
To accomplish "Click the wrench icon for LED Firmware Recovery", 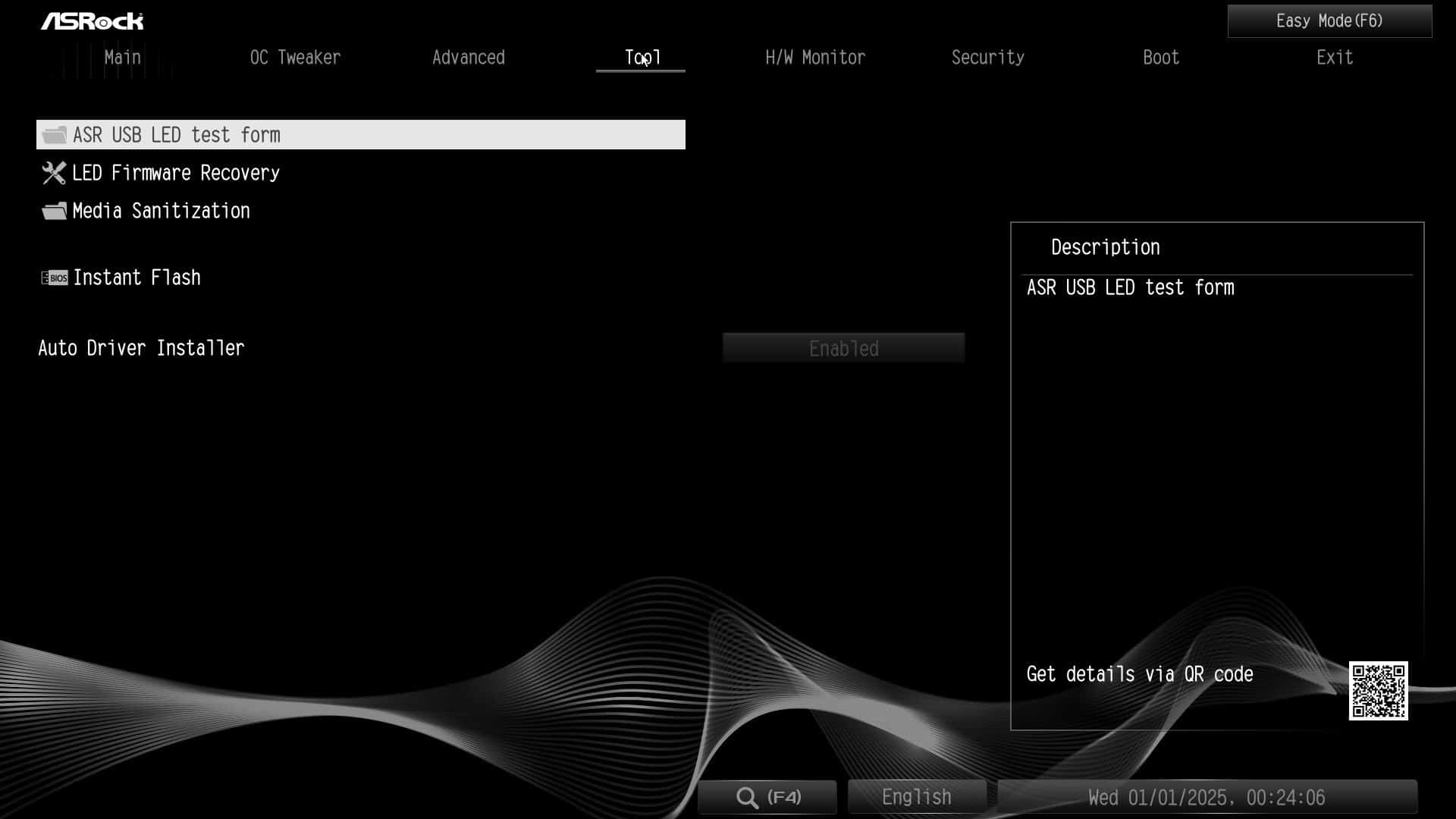I will click(x=54, y=173).
